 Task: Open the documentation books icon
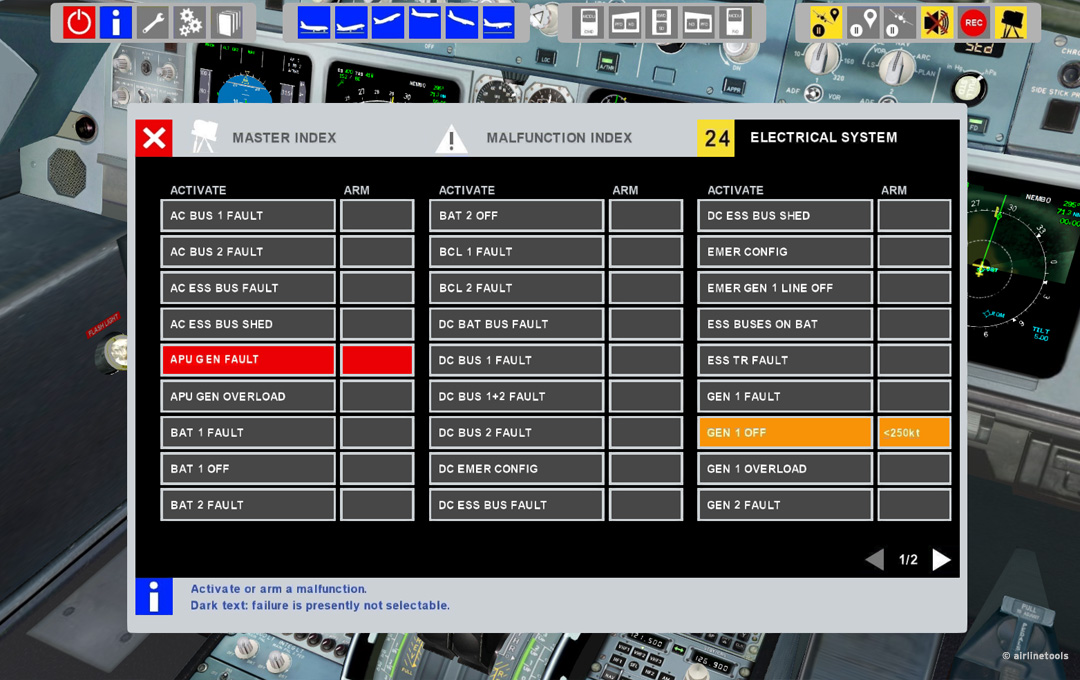pyautogui.click(x=225, y=22)
